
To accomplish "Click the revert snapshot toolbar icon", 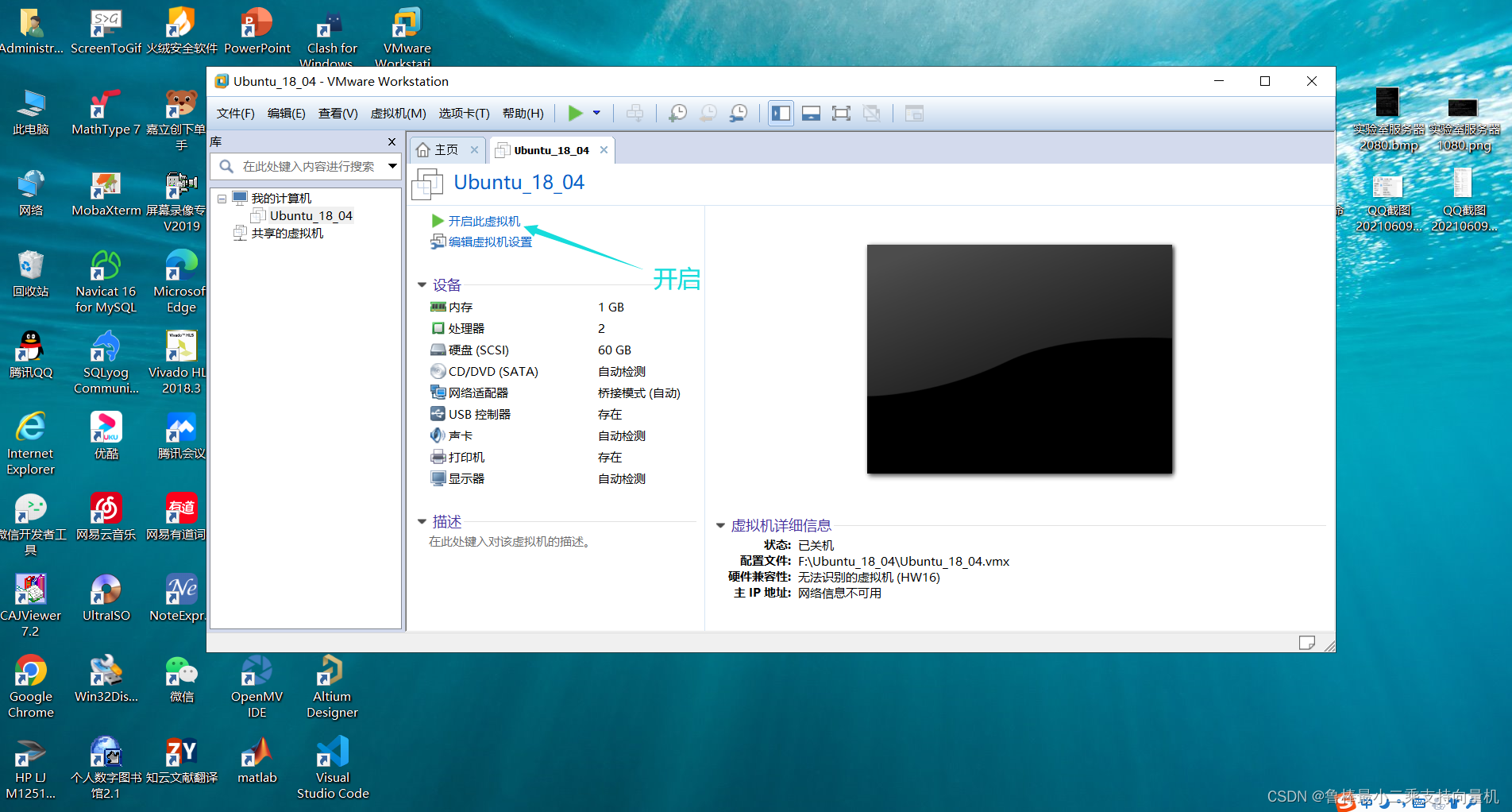I will coord(708,114).
